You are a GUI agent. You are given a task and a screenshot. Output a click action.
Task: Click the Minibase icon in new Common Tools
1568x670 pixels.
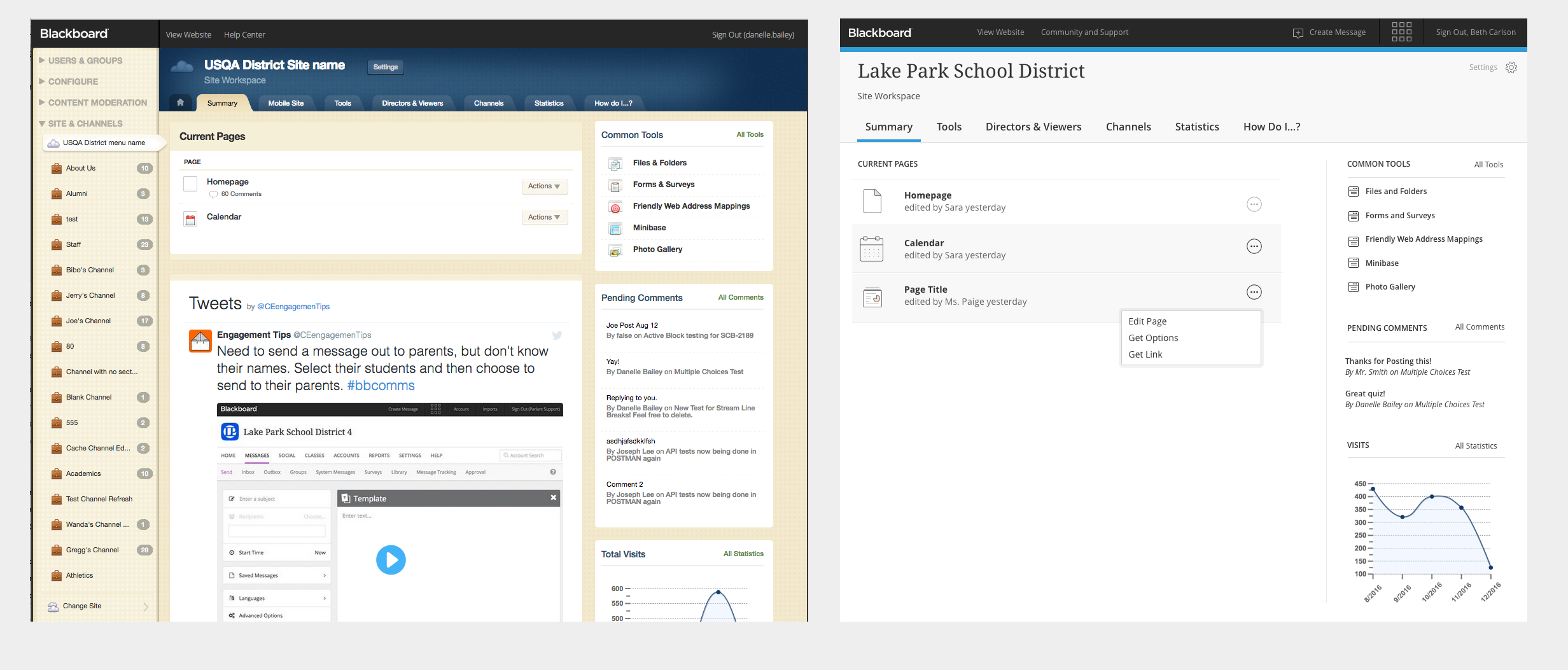1354,263
